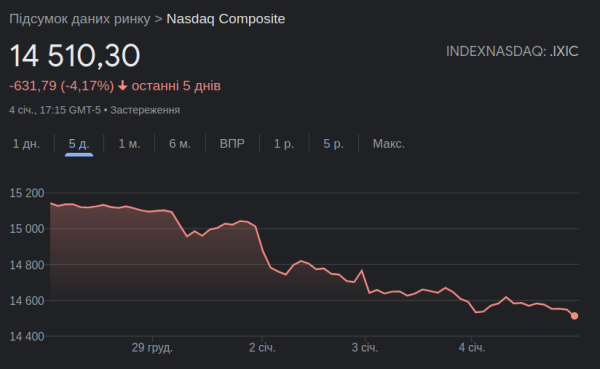Screen dimensions: 600x369
Task: Switch to the 1 м. range tab
Action: coord(129,144)
